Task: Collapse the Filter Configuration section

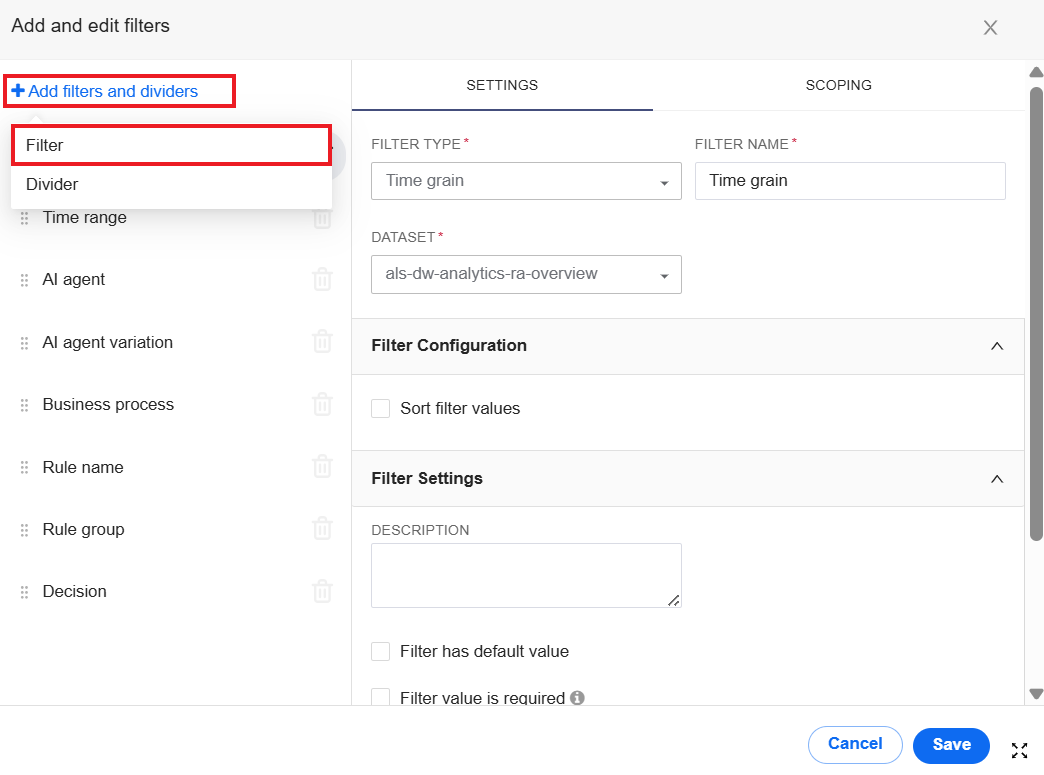Action: pyautogui.click(x=997, y=346)
